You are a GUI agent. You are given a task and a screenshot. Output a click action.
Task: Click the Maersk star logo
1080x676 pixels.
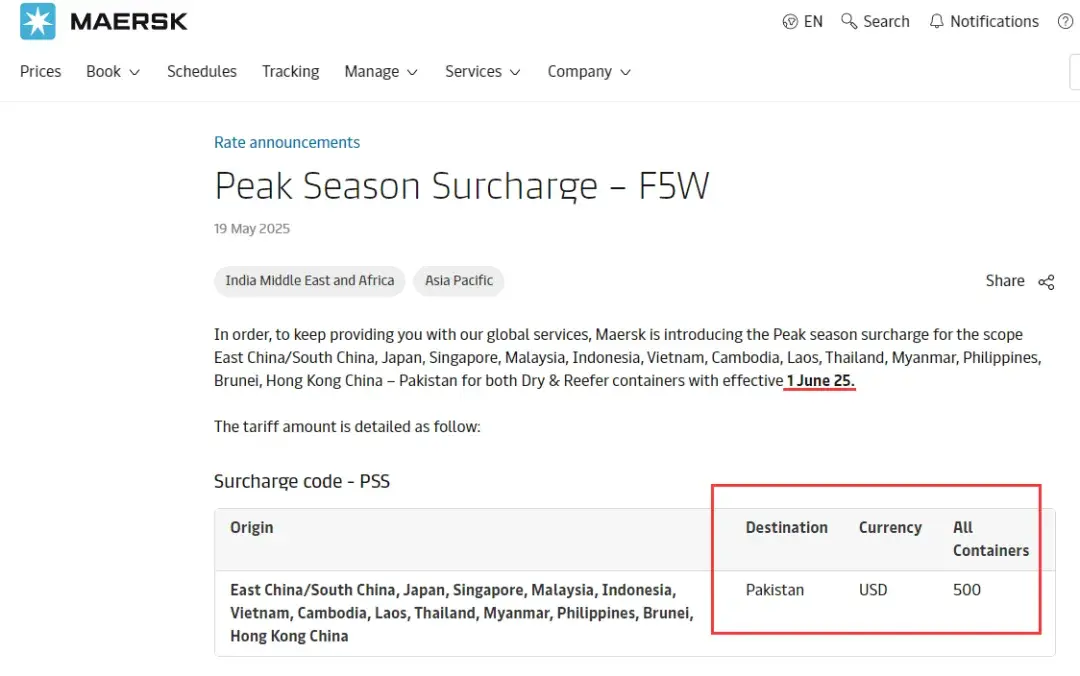coord(38,21)
